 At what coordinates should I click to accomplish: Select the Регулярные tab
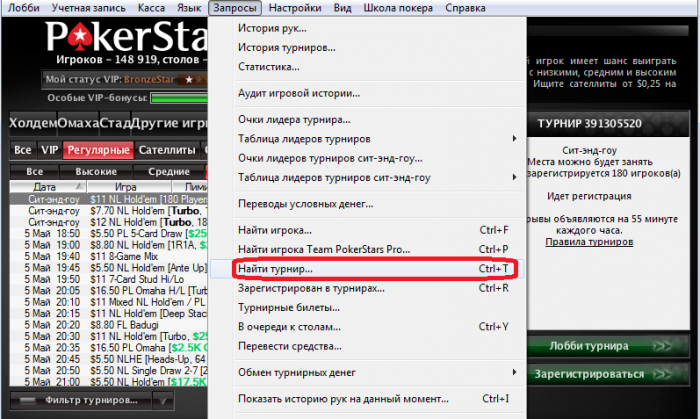(99, 150)
